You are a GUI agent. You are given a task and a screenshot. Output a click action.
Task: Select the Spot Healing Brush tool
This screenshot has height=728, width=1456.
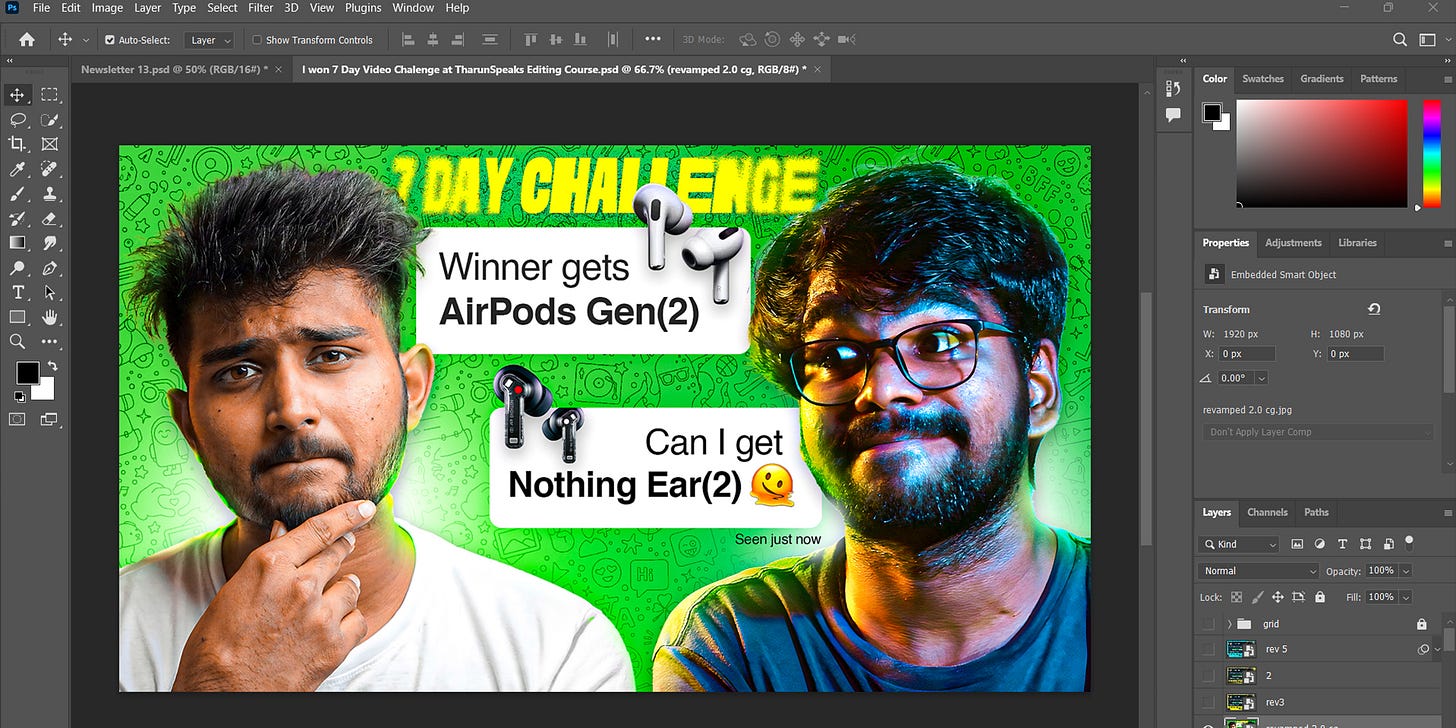click(49, 169)
